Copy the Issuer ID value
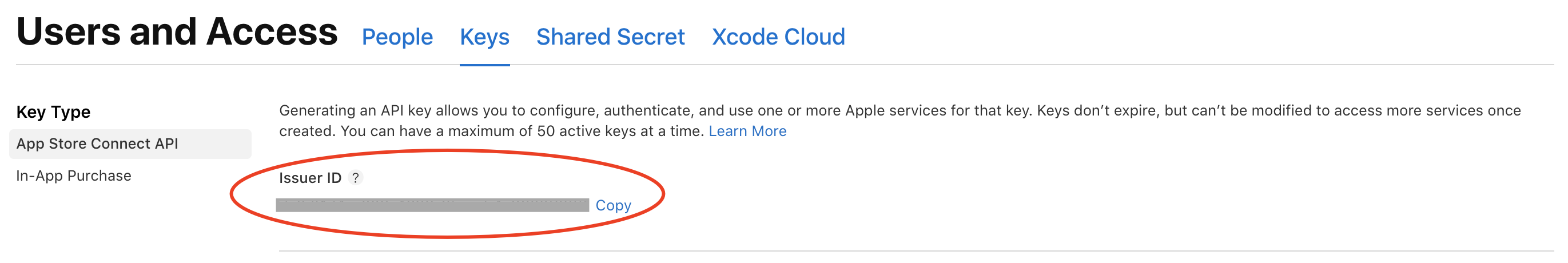 pyautogui.click(x=613, y=206)
